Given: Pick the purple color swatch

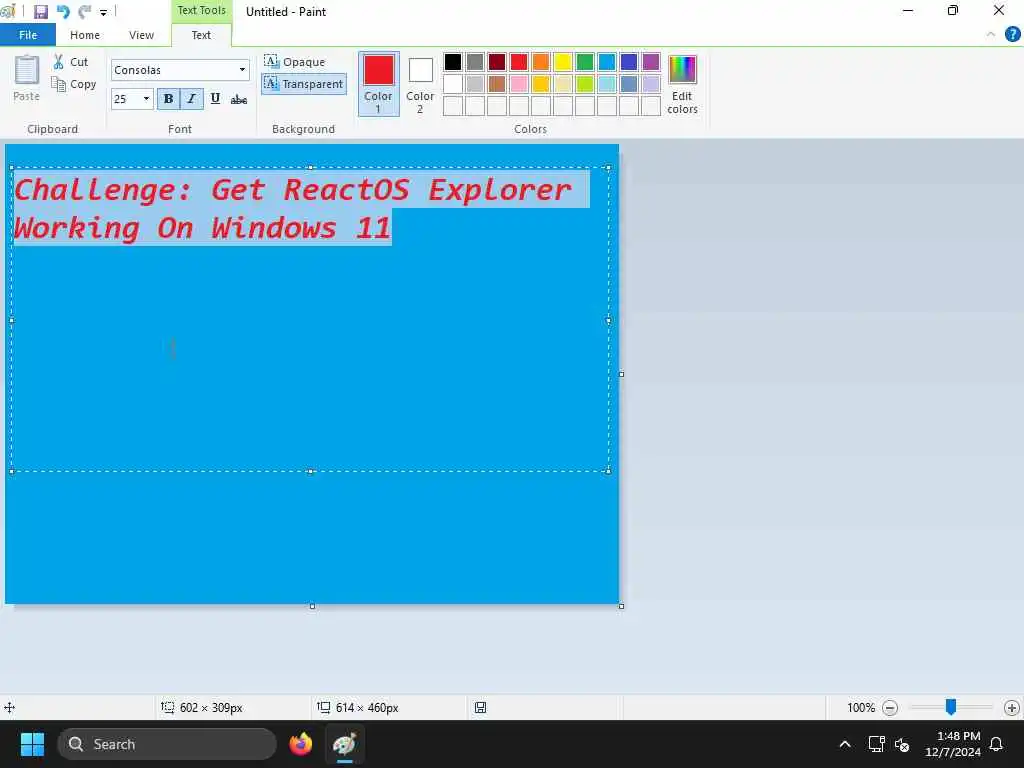Looking at the screenshot, I should point(650,62).
